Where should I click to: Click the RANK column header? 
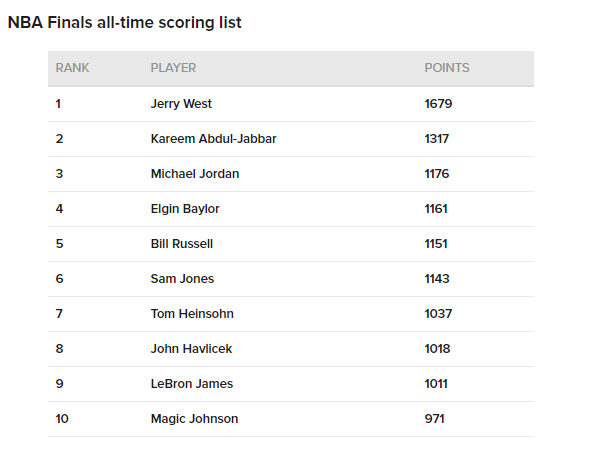click(x=72, y=68)
